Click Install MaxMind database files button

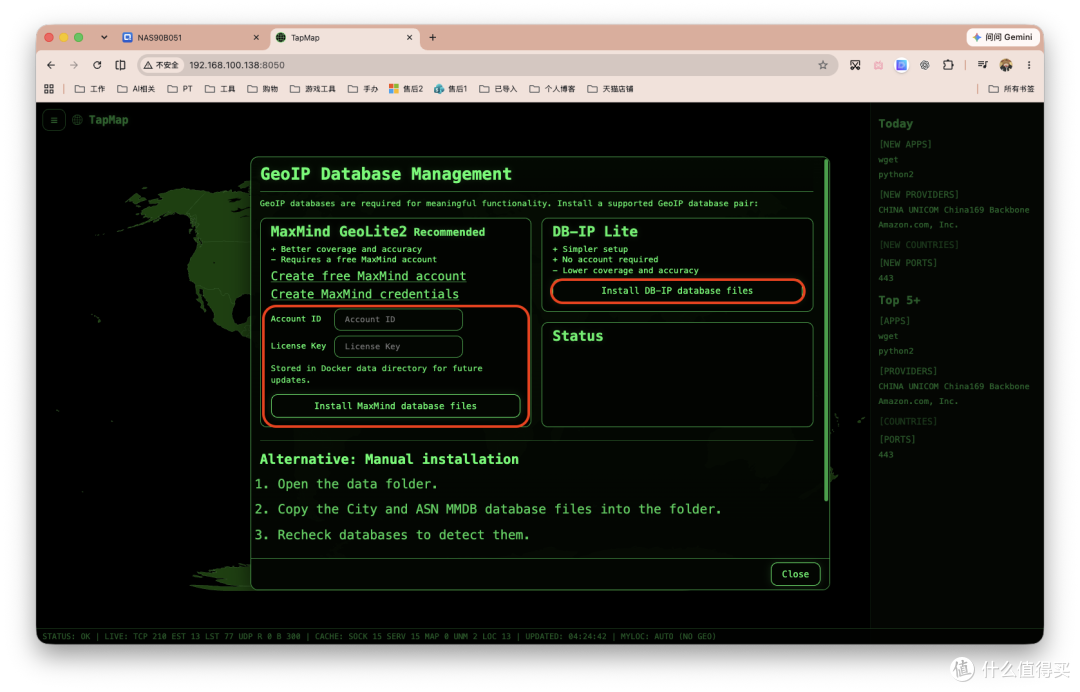tap(395, 406)
